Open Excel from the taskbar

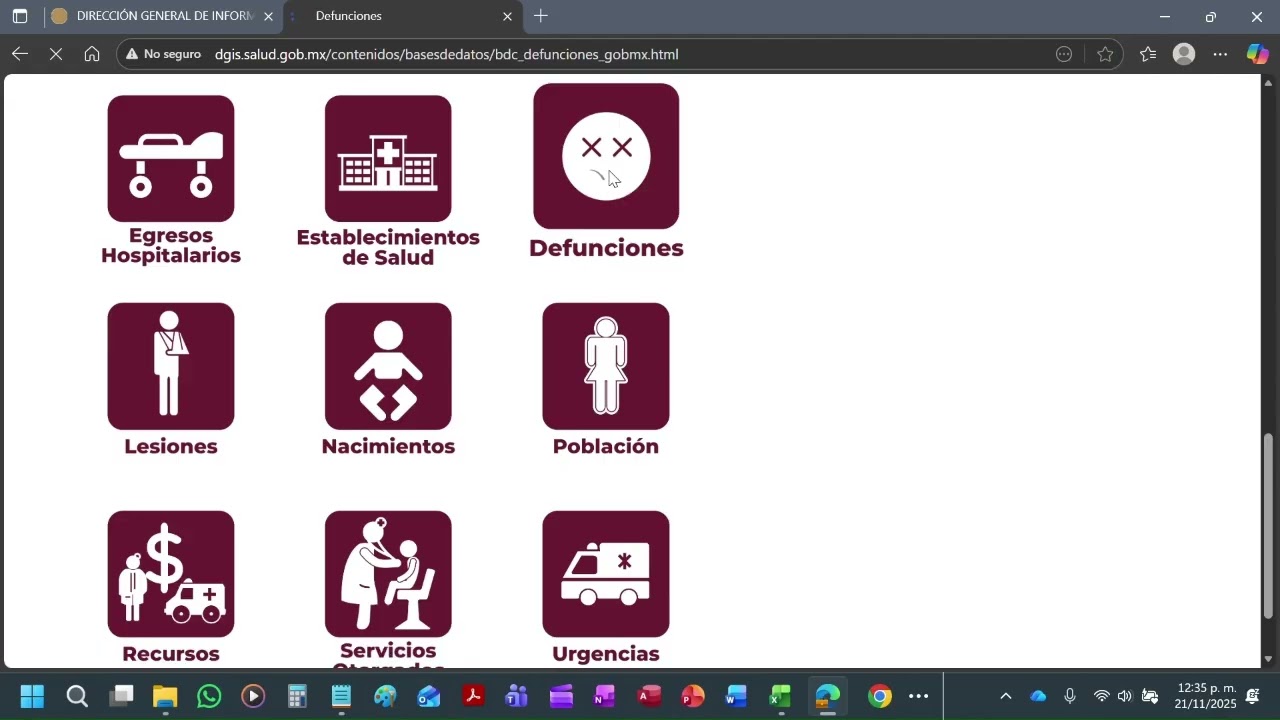[x=781, y=696]
